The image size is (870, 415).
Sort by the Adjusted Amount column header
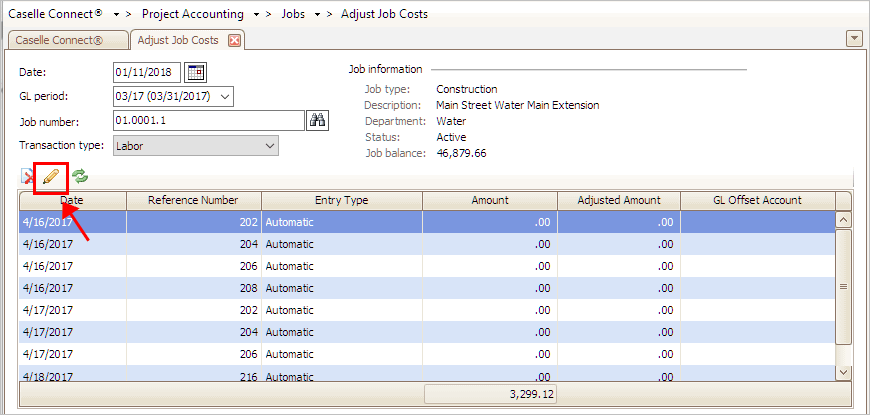[618, 200]
